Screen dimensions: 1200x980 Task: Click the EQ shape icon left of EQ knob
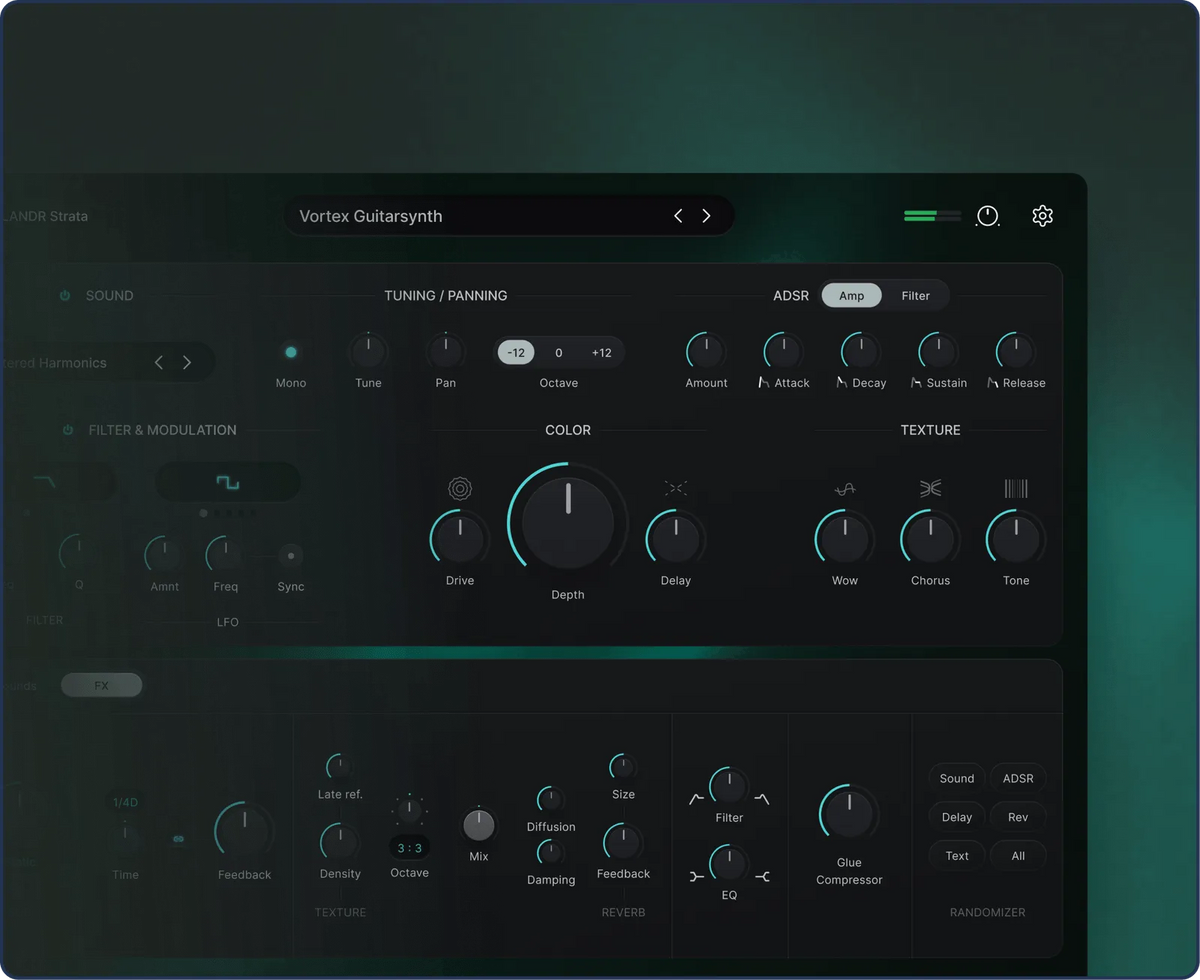[697, 877]
